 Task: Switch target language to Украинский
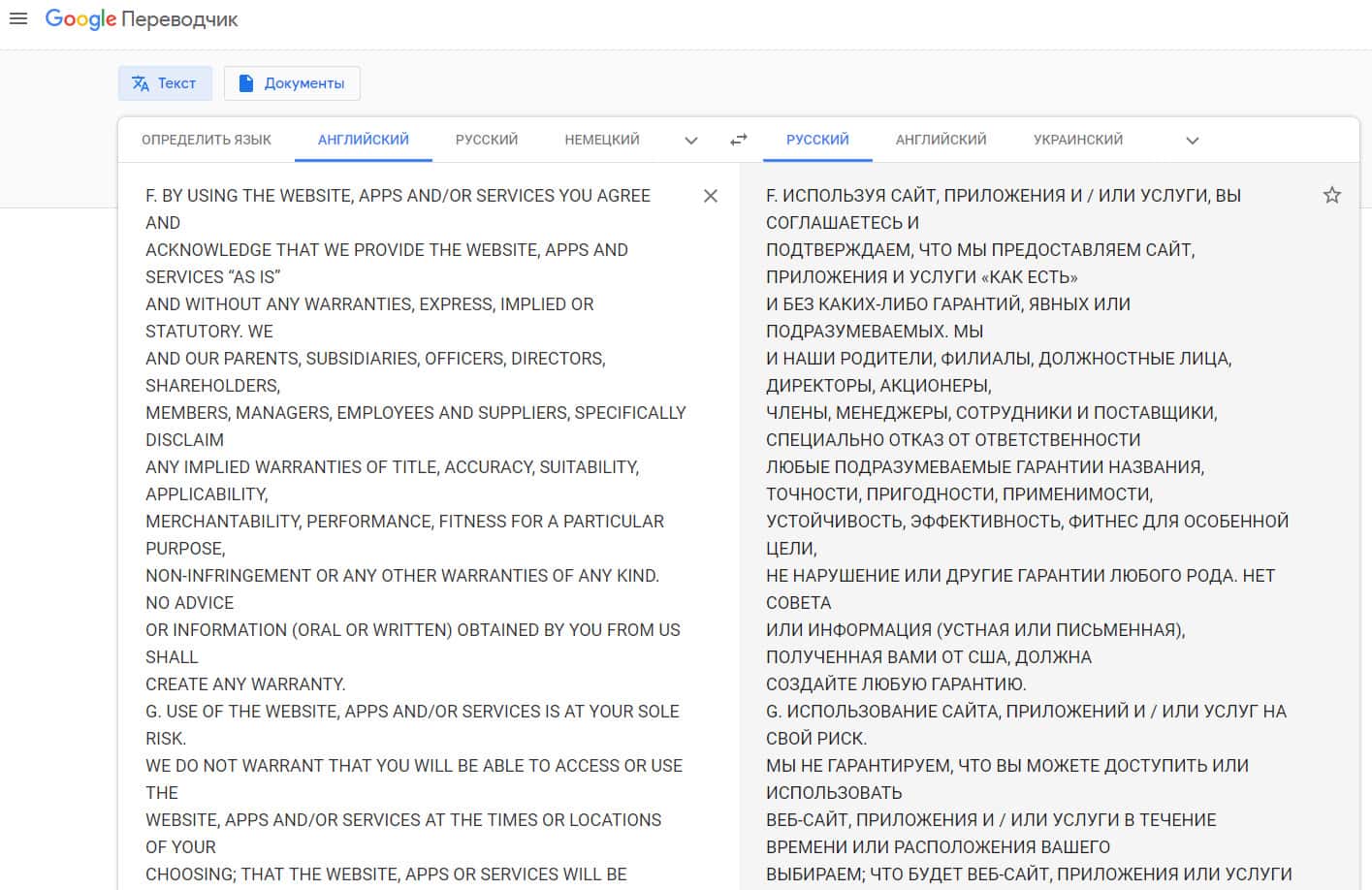1078,140
